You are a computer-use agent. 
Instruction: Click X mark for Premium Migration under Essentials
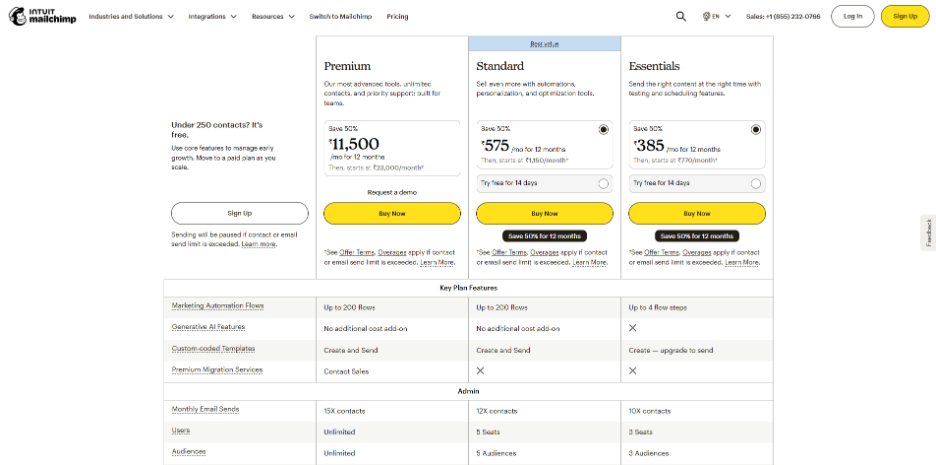click(633, 371)
